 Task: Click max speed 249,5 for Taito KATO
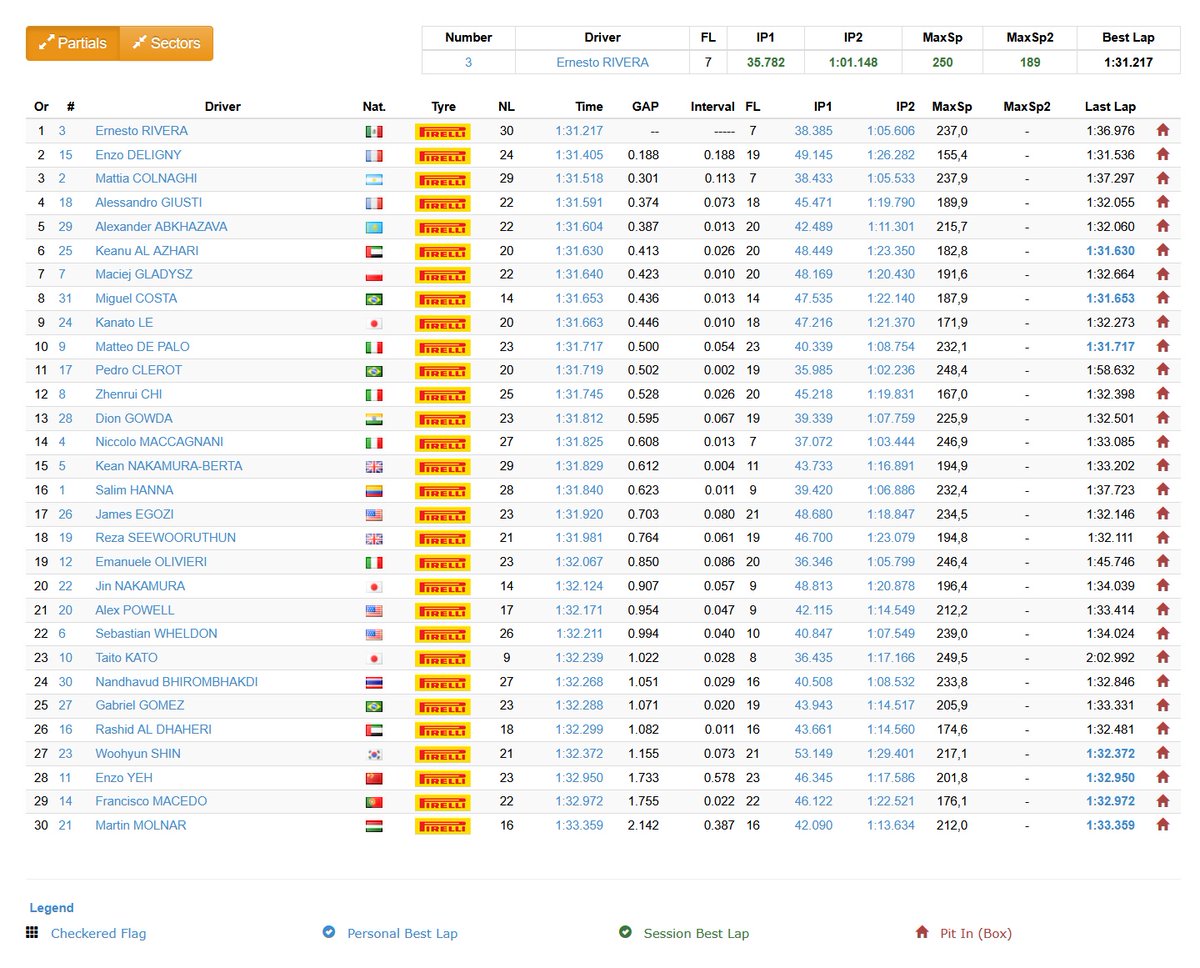point(950,658)
